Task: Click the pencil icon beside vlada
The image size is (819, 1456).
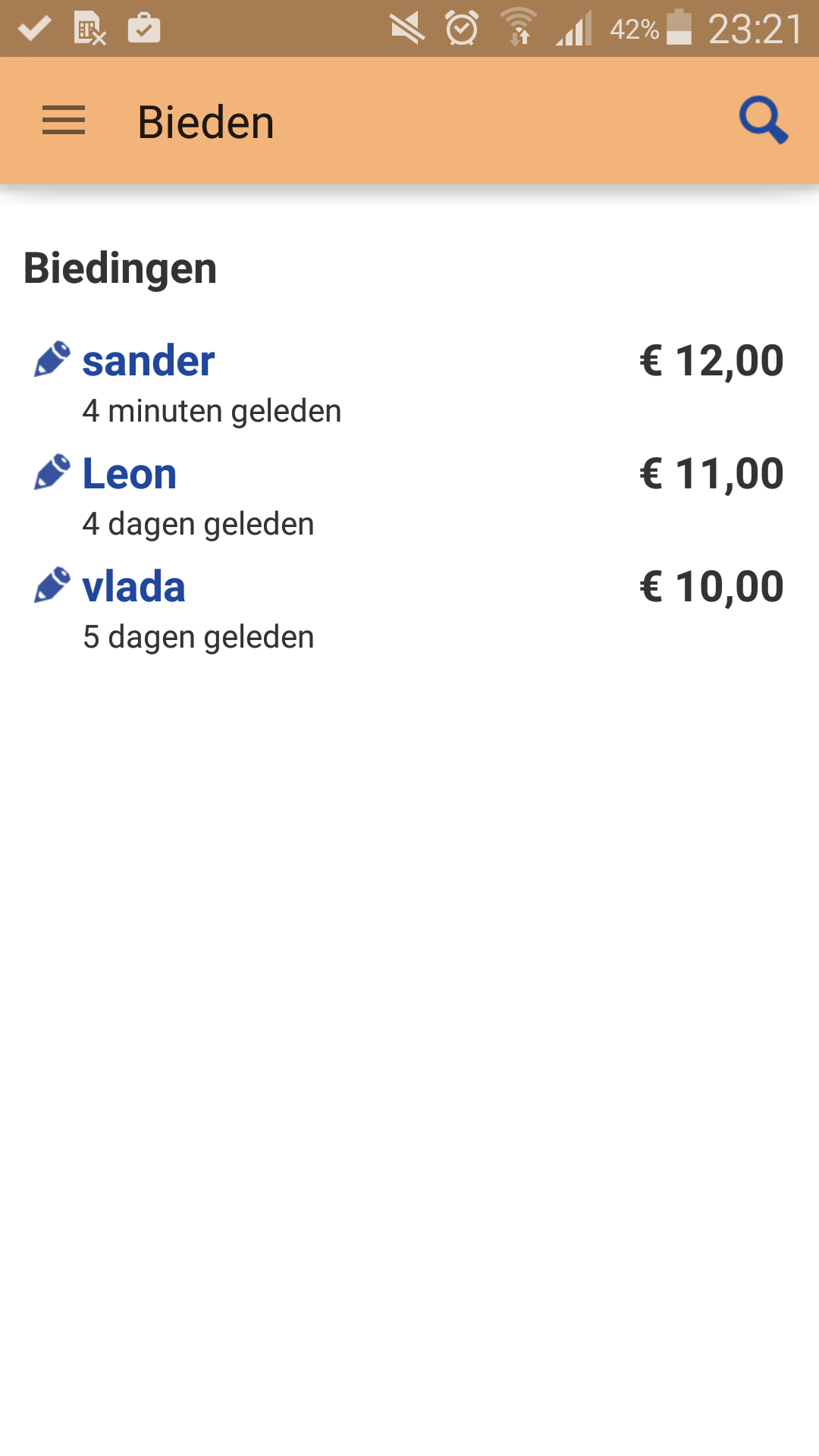Action: 52,585
